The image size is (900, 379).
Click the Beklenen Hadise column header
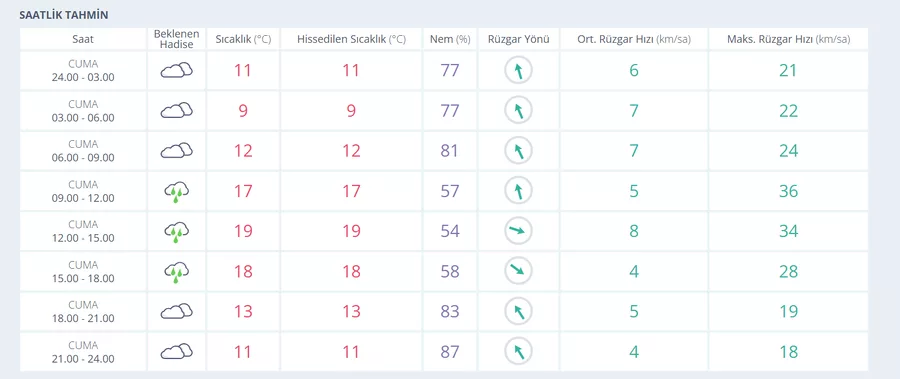[176, 39]
